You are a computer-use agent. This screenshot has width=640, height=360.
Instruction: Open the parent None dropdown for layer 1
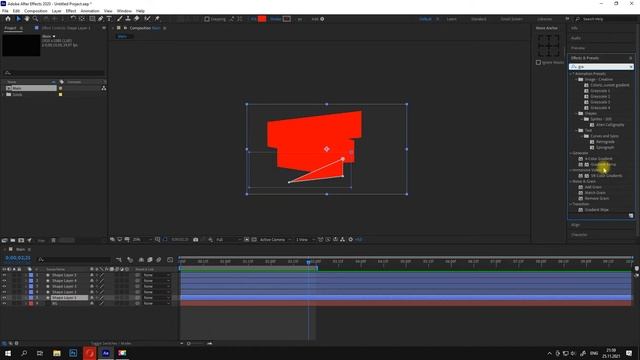[x=156, y=275]
